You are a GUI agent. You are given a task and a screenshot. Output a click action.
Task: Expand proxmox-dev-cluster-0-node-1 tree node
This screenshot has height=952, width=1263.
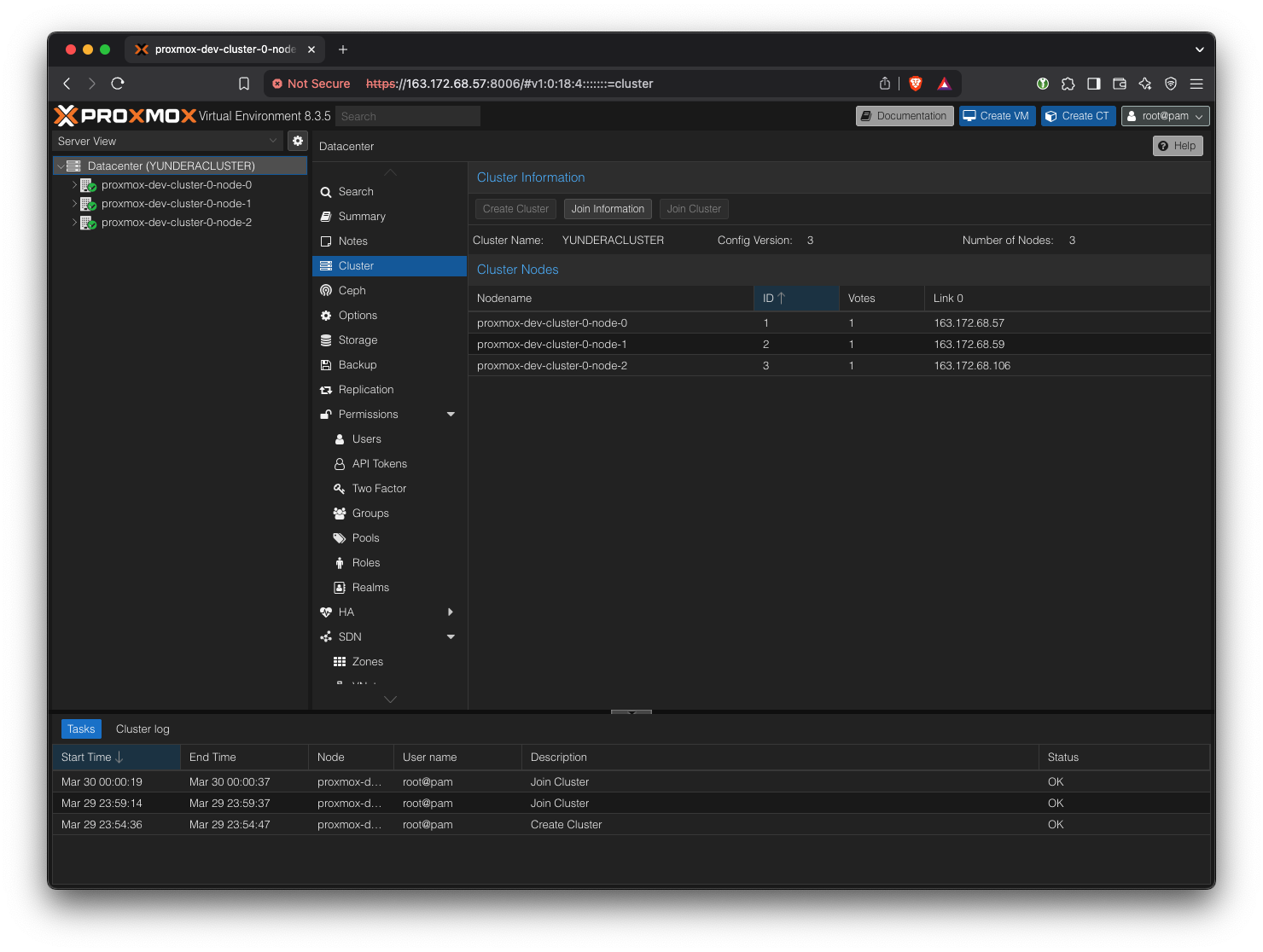[74, 204]
